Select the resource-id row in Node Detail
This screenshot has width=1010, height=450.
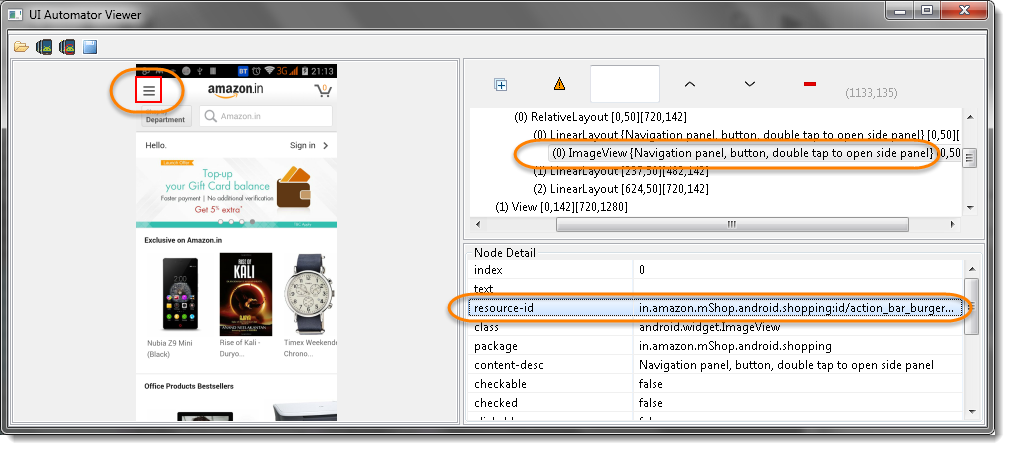click(x=716, y=308)
